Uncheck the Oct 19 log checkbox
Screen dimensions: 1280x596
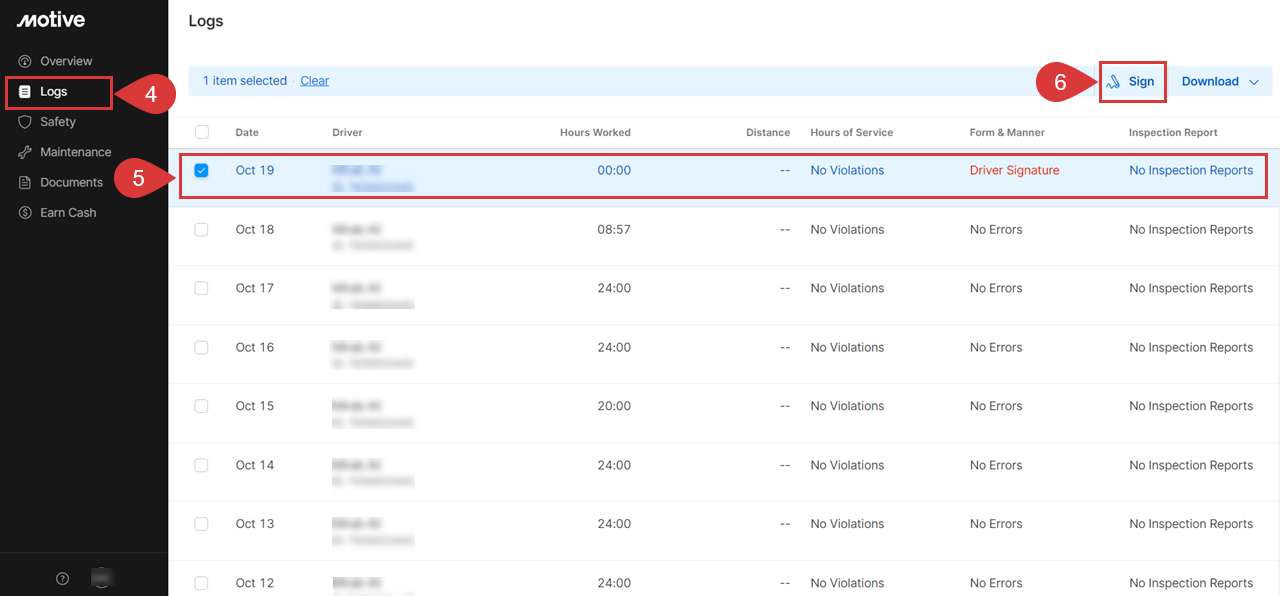[202, 171]
